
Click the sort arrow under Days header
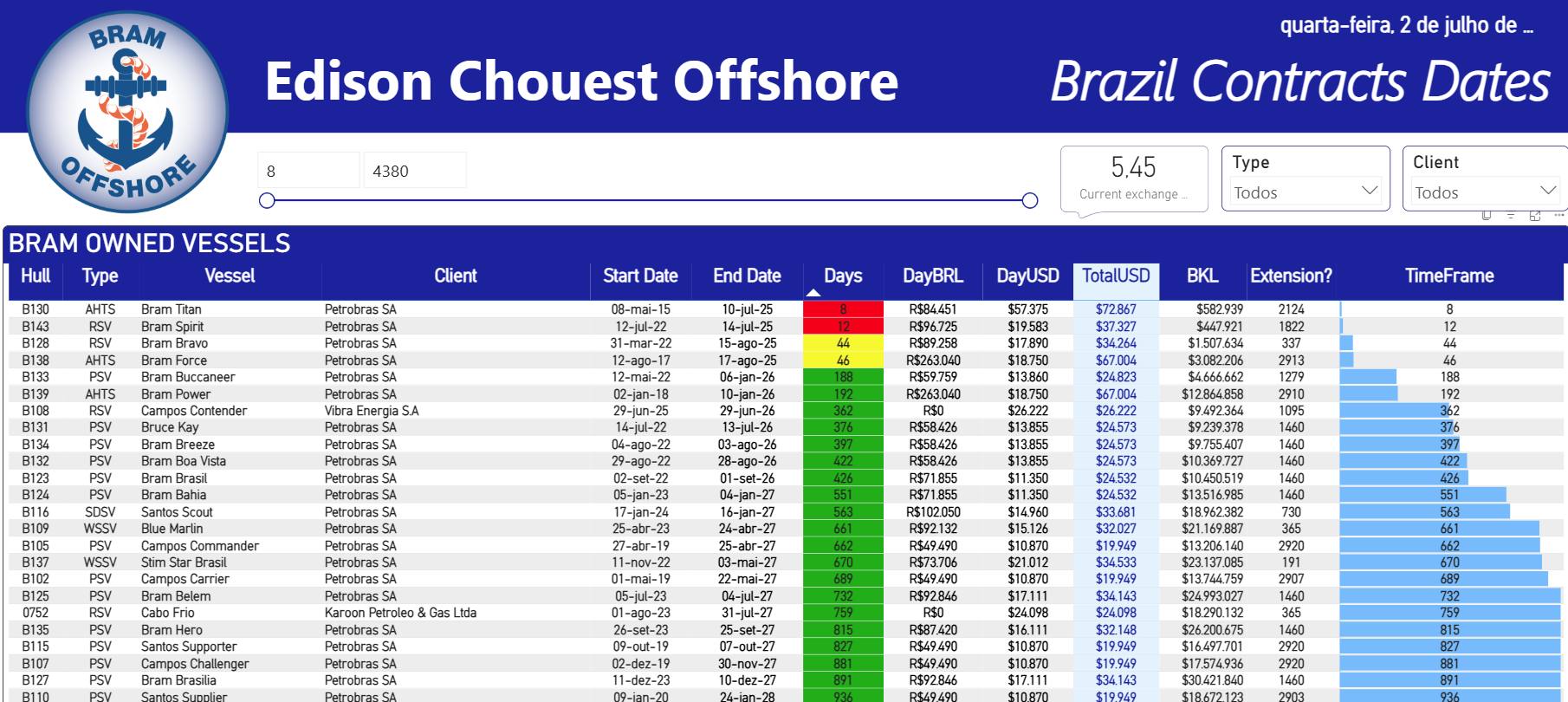coord(813,293)
